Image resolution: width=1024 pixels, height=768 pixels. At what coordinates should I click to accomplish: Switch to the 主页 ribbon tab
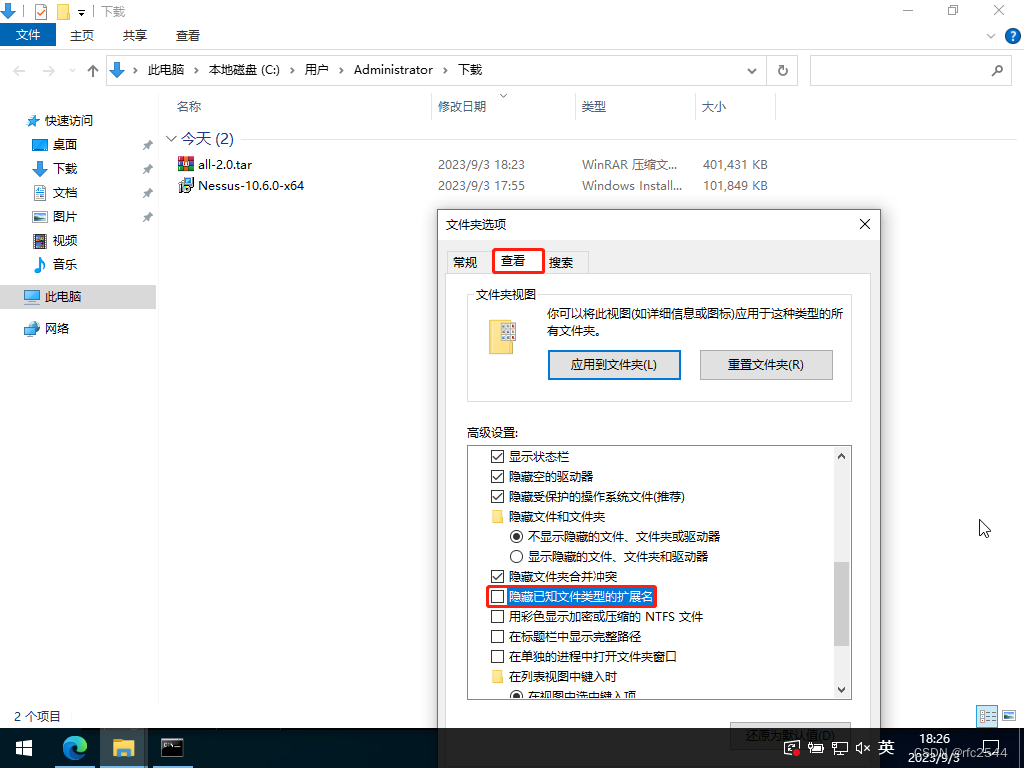click(82, 35)
